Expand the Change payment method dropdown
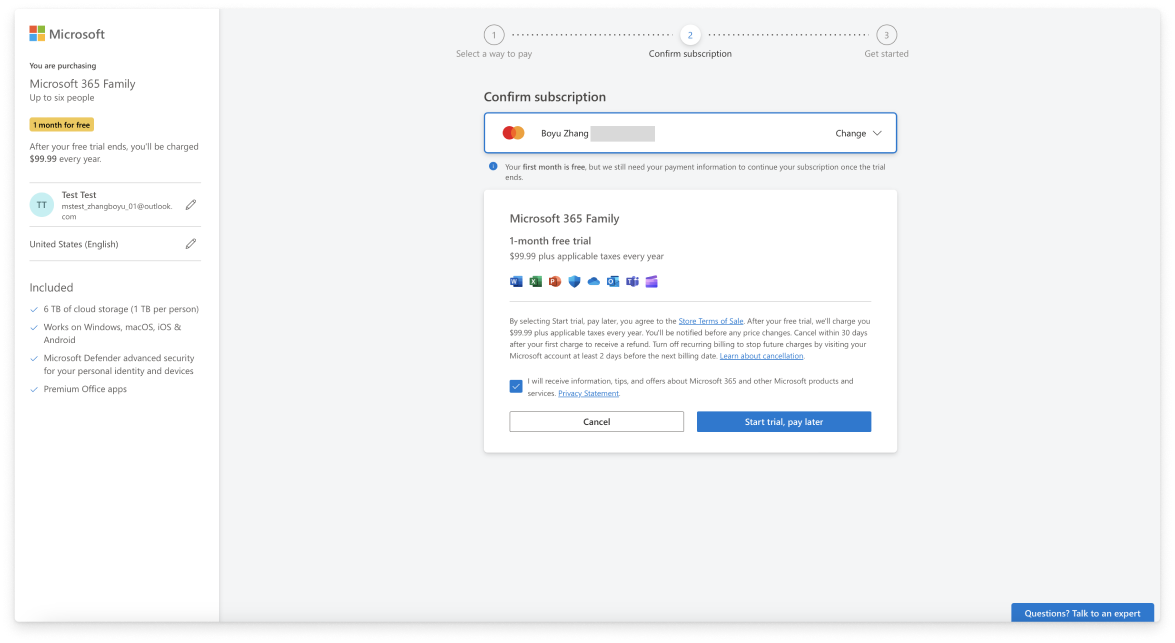Image resolution: width=1175 pixels, height=643 pixels. (859, 133)
